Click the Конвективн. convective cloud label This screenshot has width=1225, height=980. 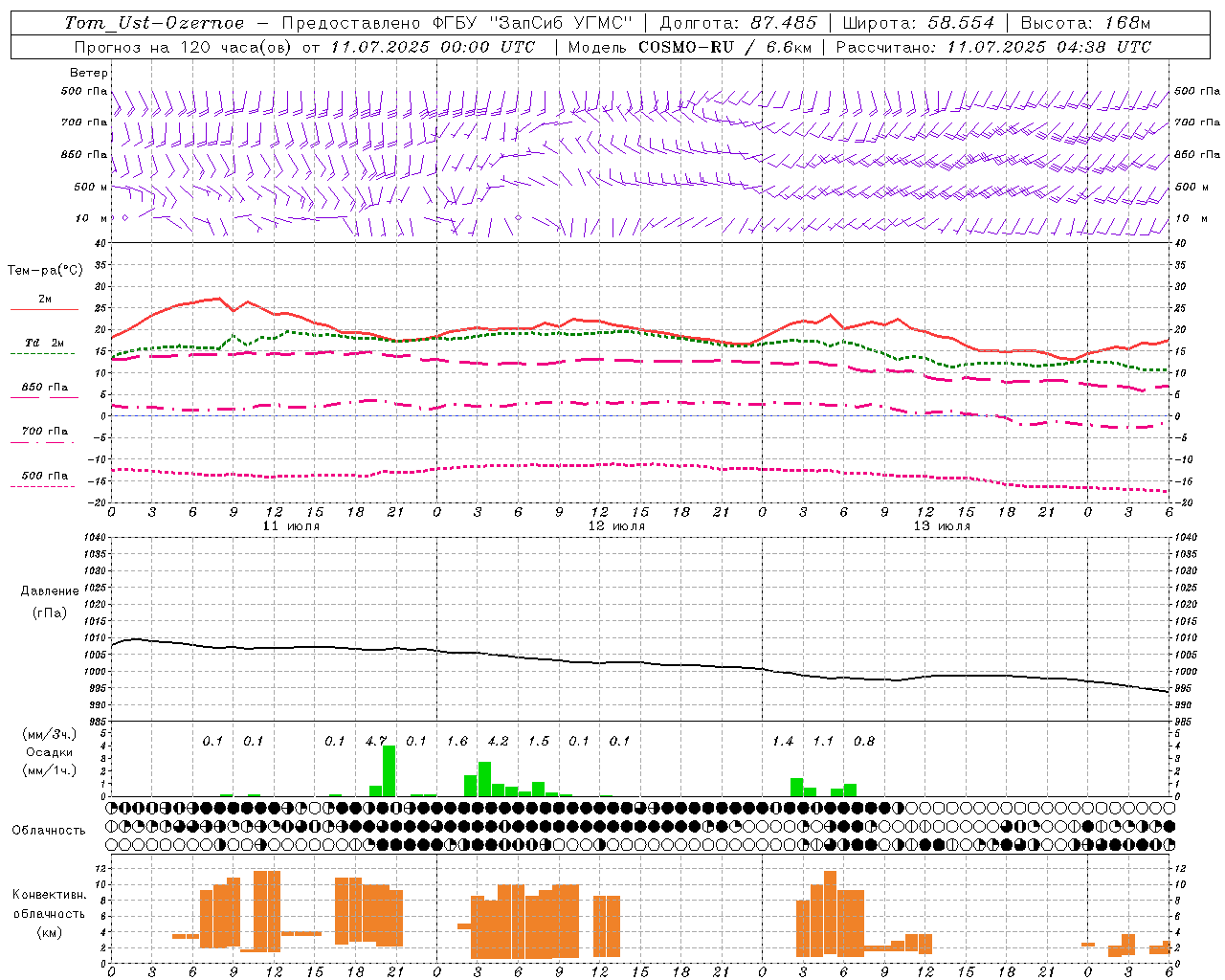49,895
